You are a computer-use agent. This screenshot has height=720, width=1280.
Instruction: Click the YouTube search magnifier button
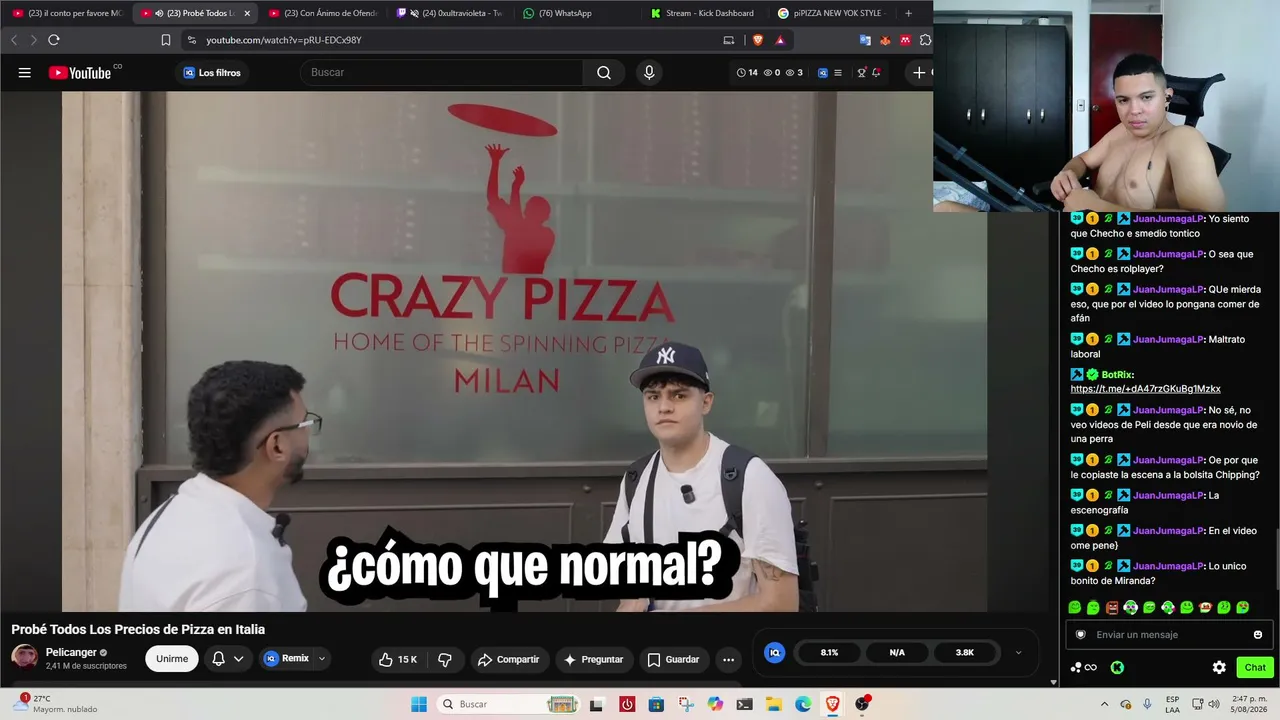point(604,72)
